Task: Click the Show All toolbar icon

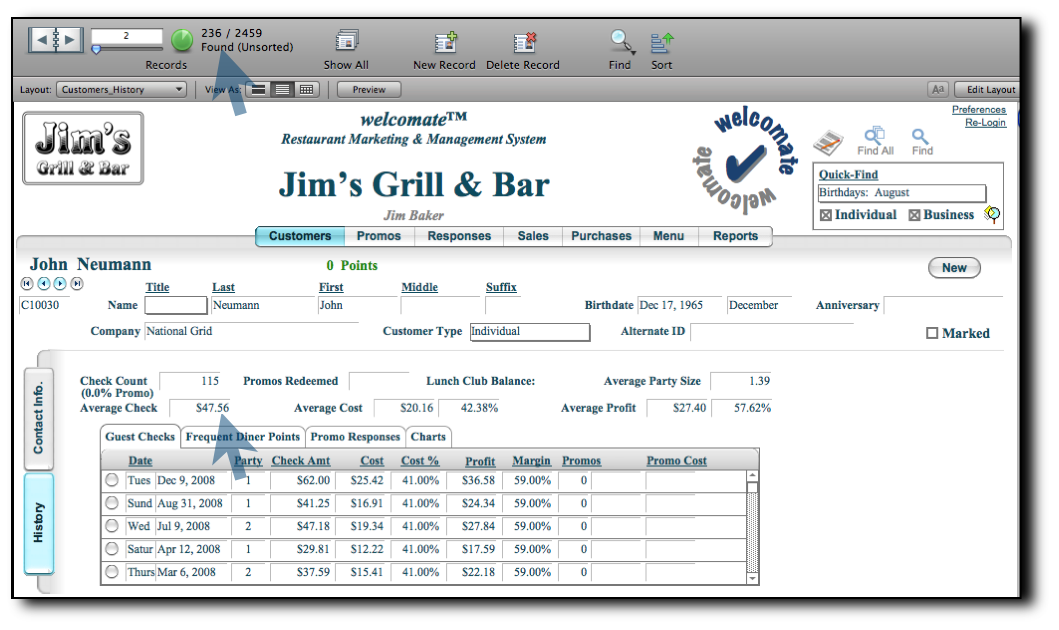Action: [346, 41]
